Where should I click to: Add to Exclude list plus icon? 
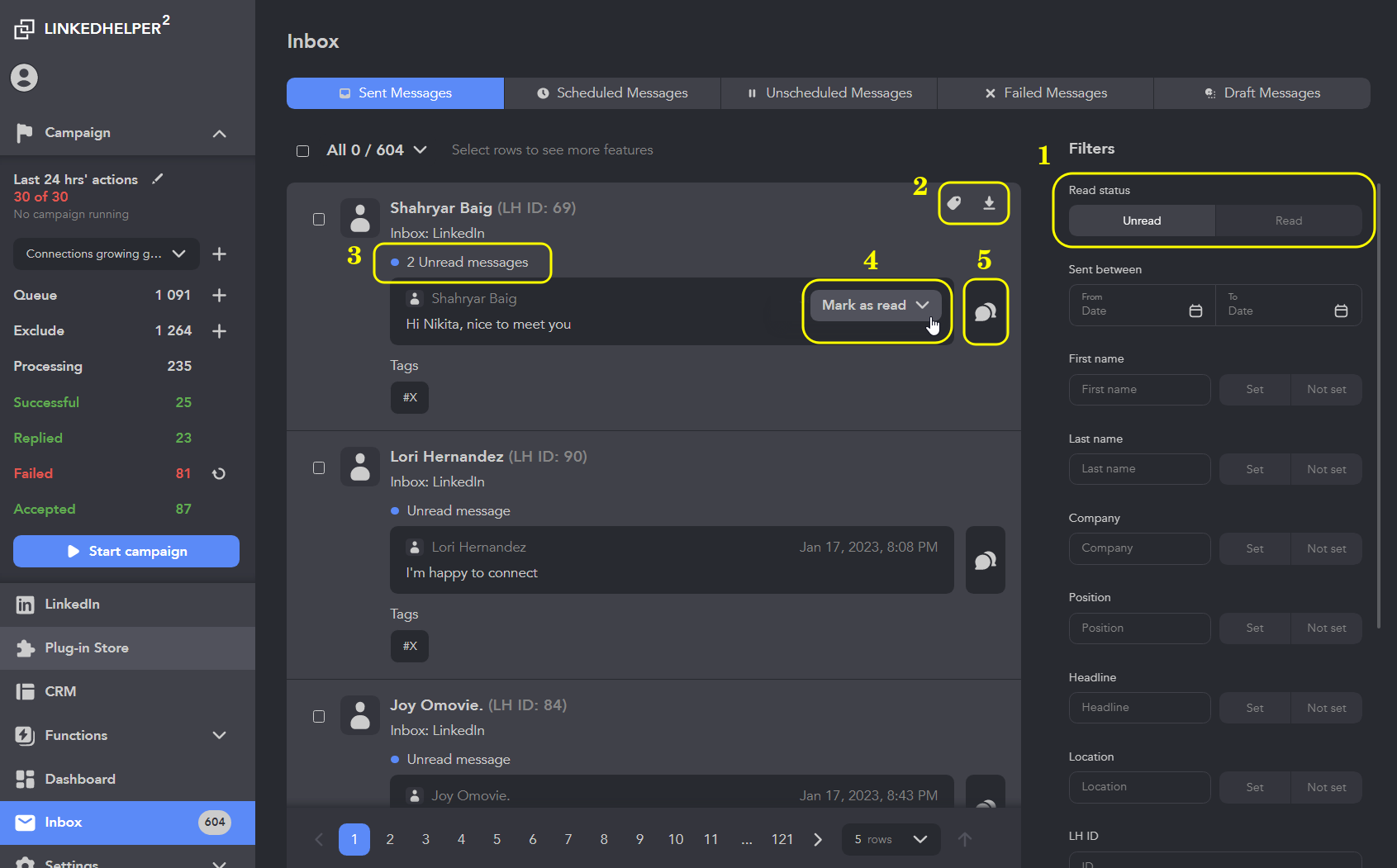[219, 330]
